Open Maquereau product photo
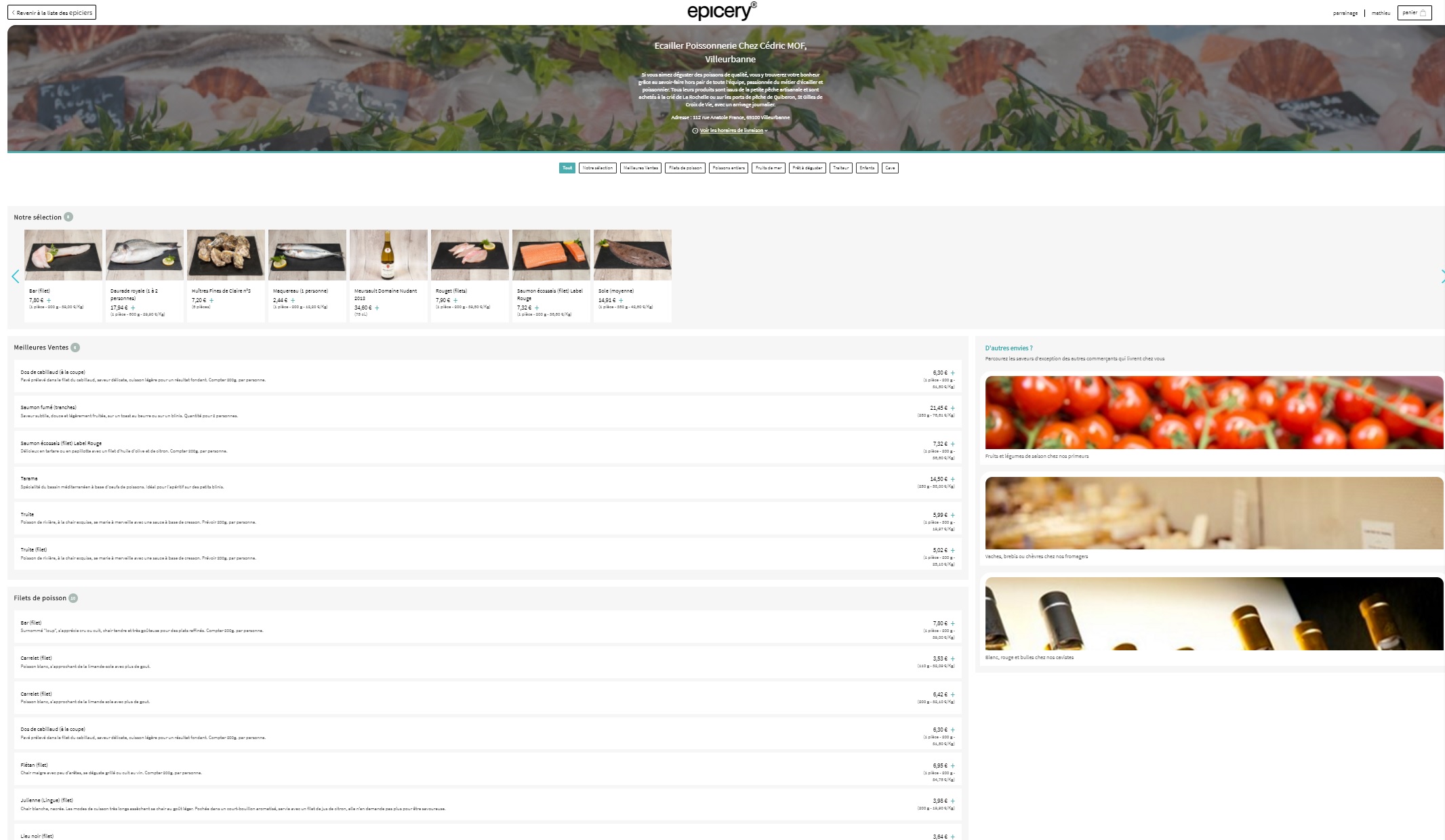 click(307, 255)
